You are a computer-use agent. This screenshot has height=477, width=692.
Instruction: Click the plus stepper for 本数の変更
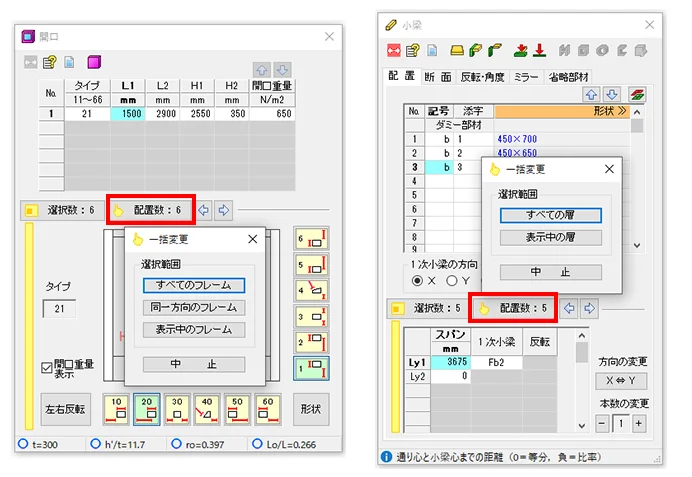pos(638,424)
